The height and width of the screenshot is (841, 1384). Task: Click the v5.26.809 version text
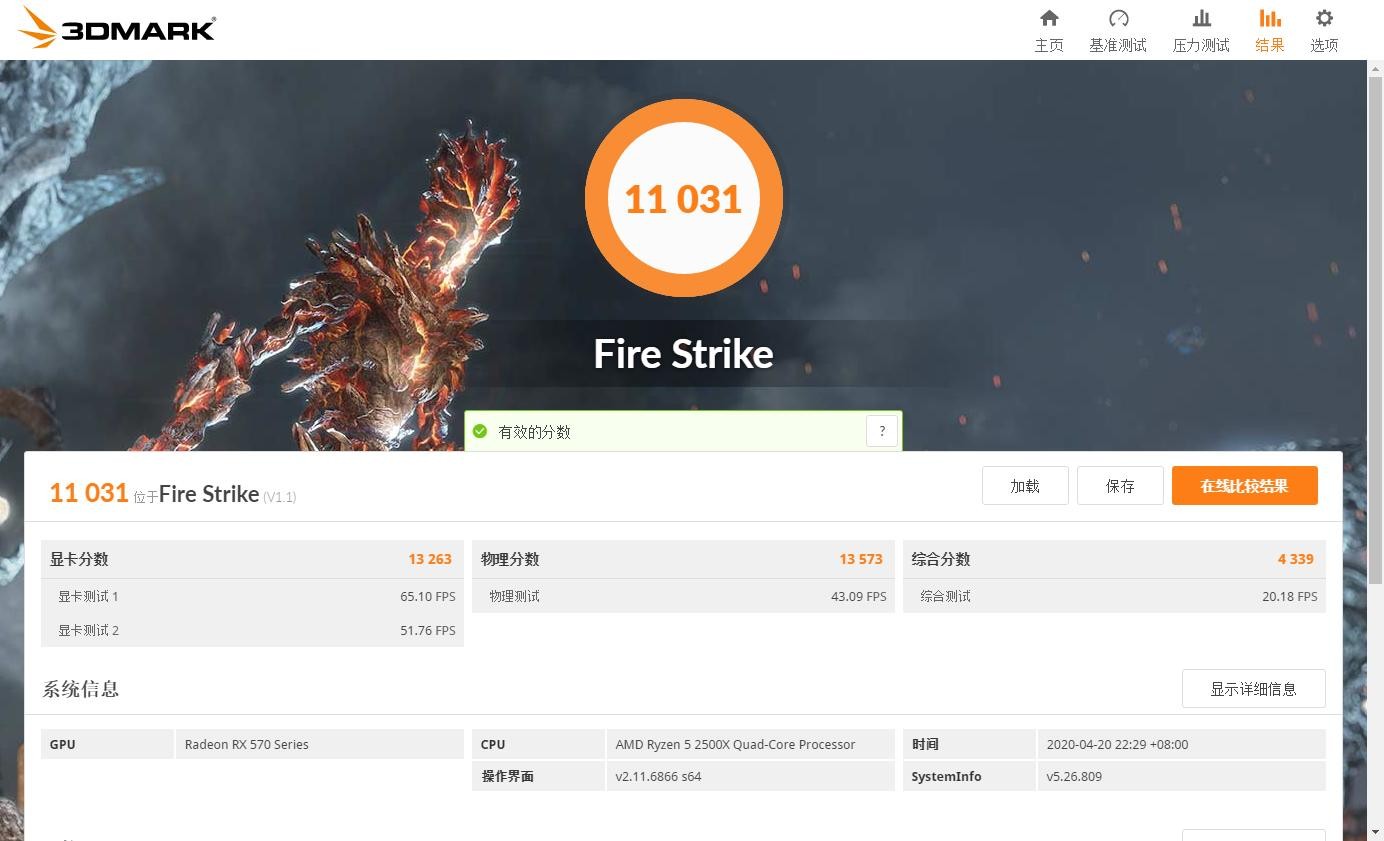click(1074, 776)
